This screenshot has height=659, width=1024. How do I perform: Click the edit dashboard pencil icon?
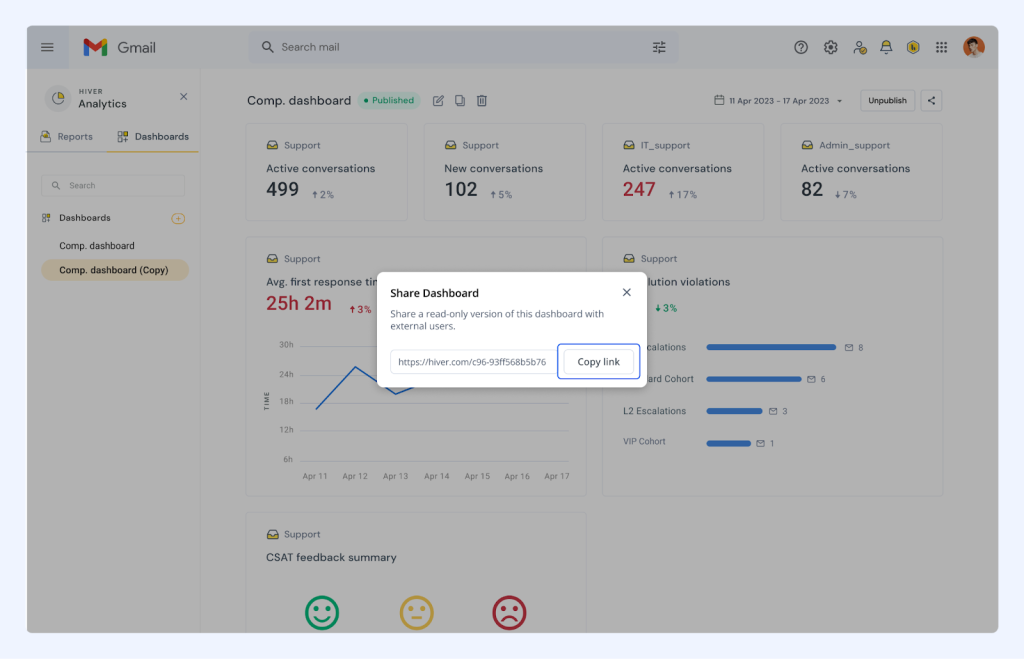[438, 100]
